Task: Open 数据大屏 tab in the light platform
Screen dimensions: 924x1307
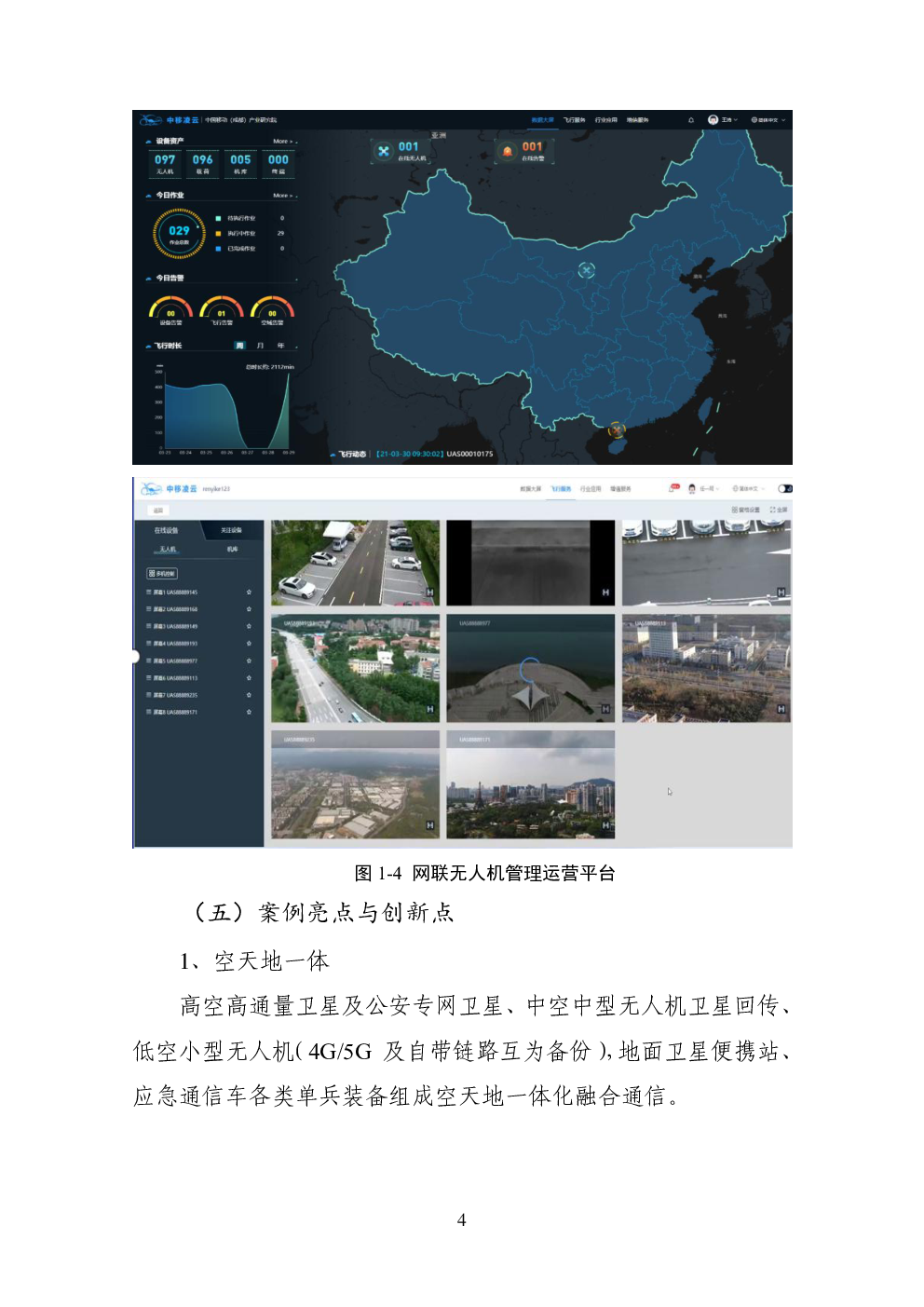Action: click(x=530, y=488)
